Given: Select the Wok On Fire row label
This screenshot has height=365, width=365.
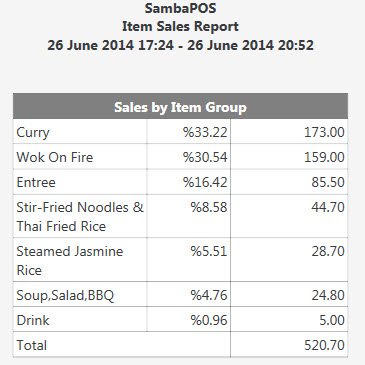Looking at the screenshot, I should 55,157.
